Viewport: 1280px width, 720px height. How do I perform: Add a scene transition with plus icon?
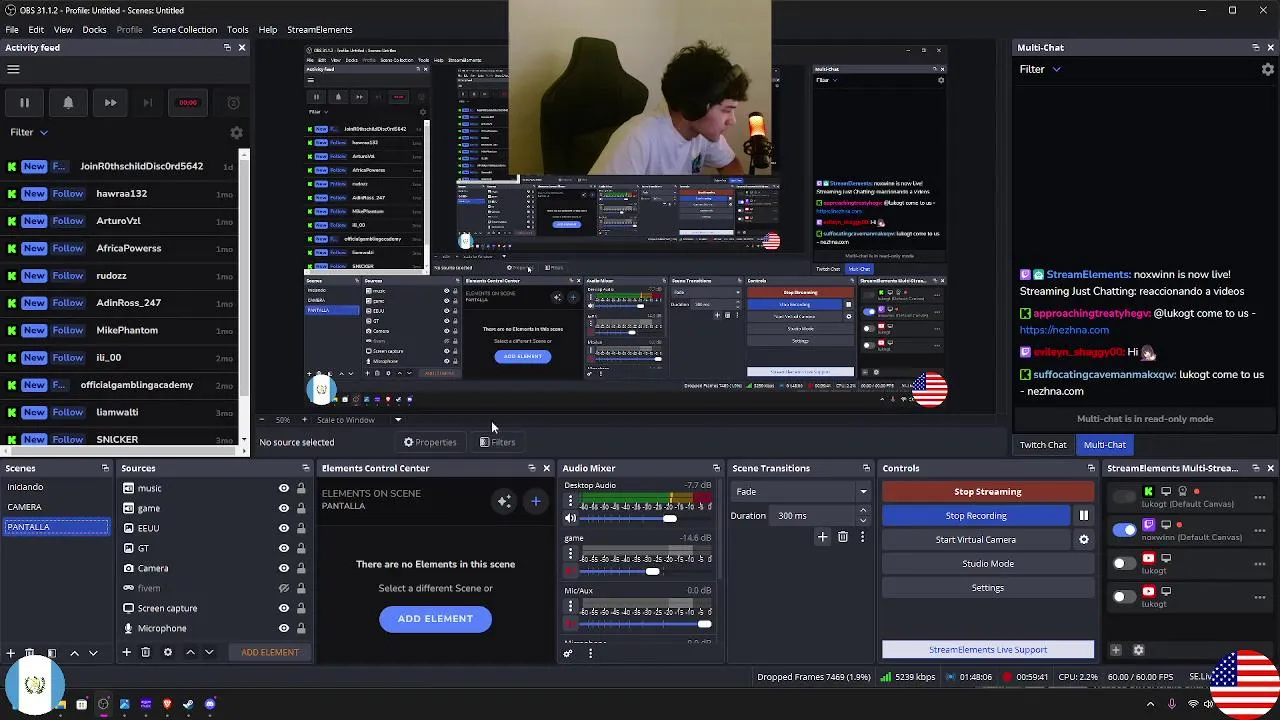click(x=822, y=537)
